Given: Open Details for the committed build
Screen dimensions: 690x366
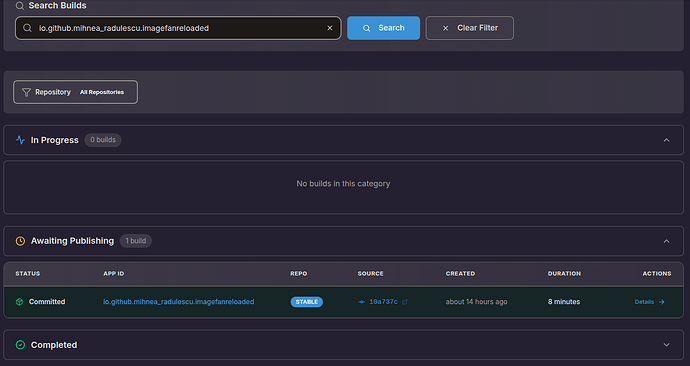Looking at the screenshot, I should pyautogui.click(x=649, y=302).
